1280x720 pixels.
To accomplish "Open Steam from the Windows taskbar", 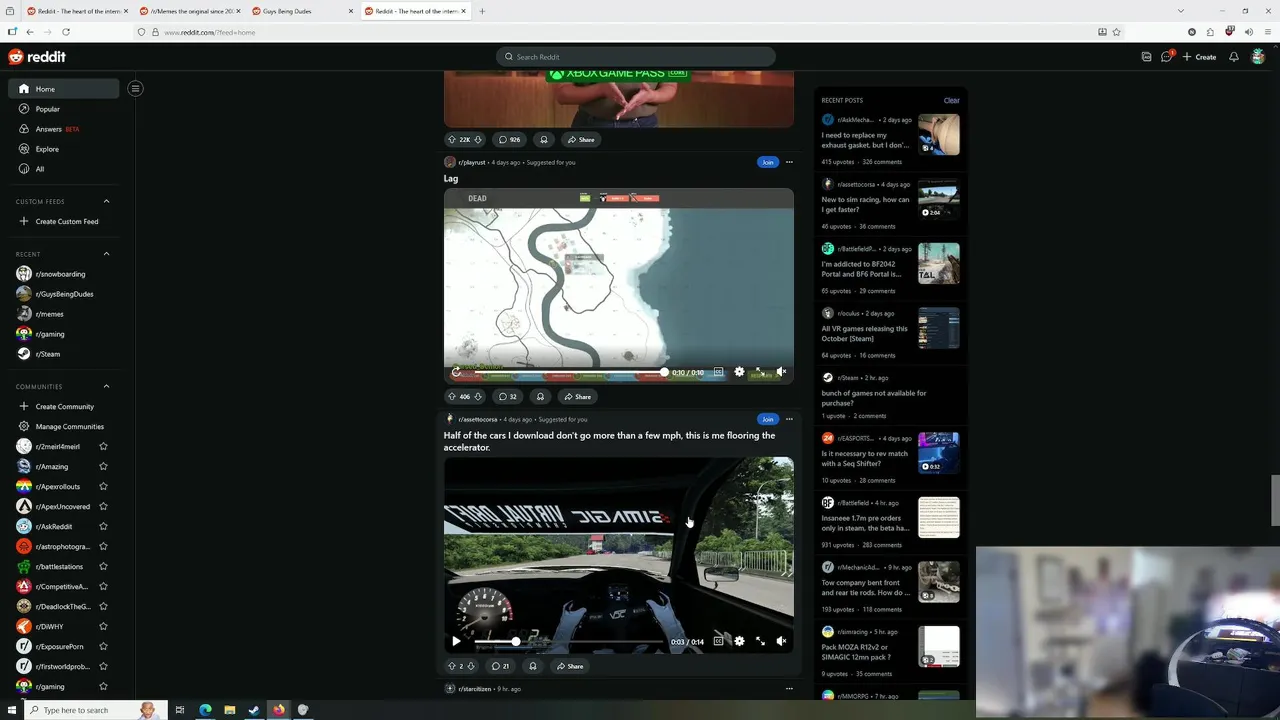I will 254,710.
